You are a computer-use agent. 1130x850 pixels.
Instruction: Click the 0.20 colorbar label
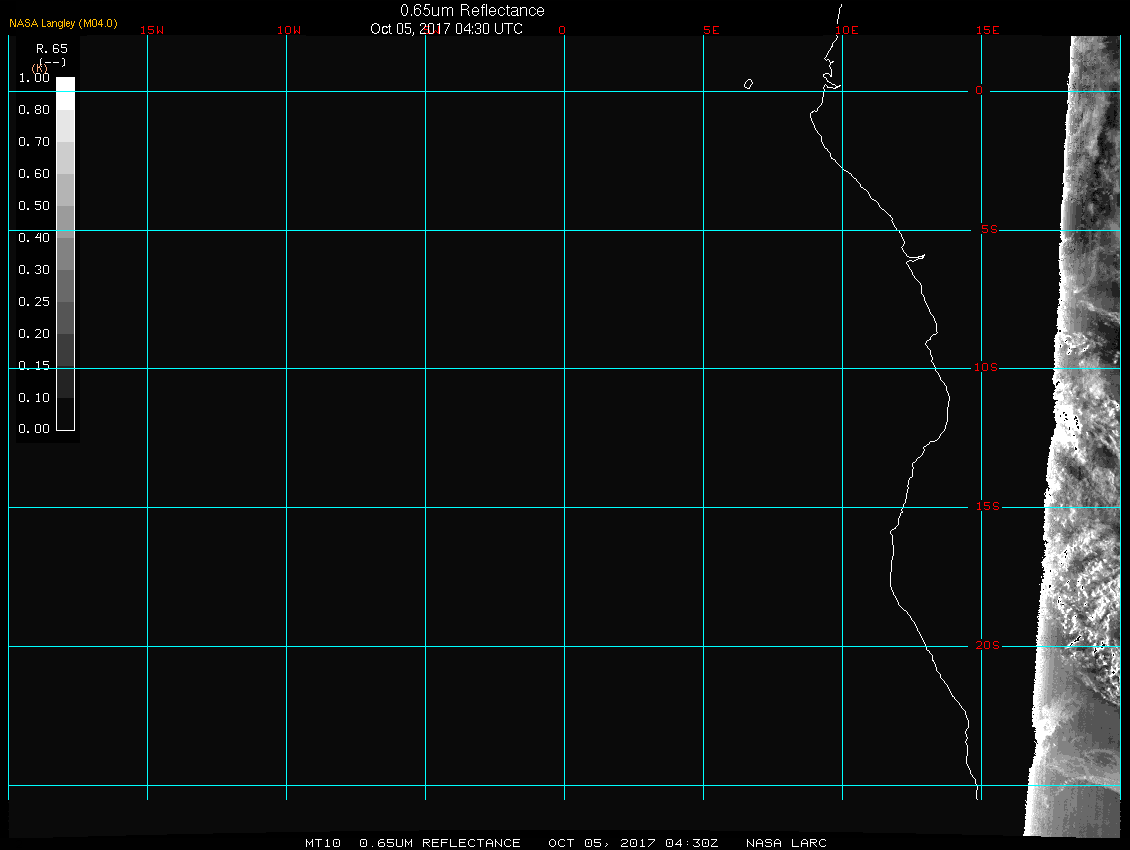(34, 333)
